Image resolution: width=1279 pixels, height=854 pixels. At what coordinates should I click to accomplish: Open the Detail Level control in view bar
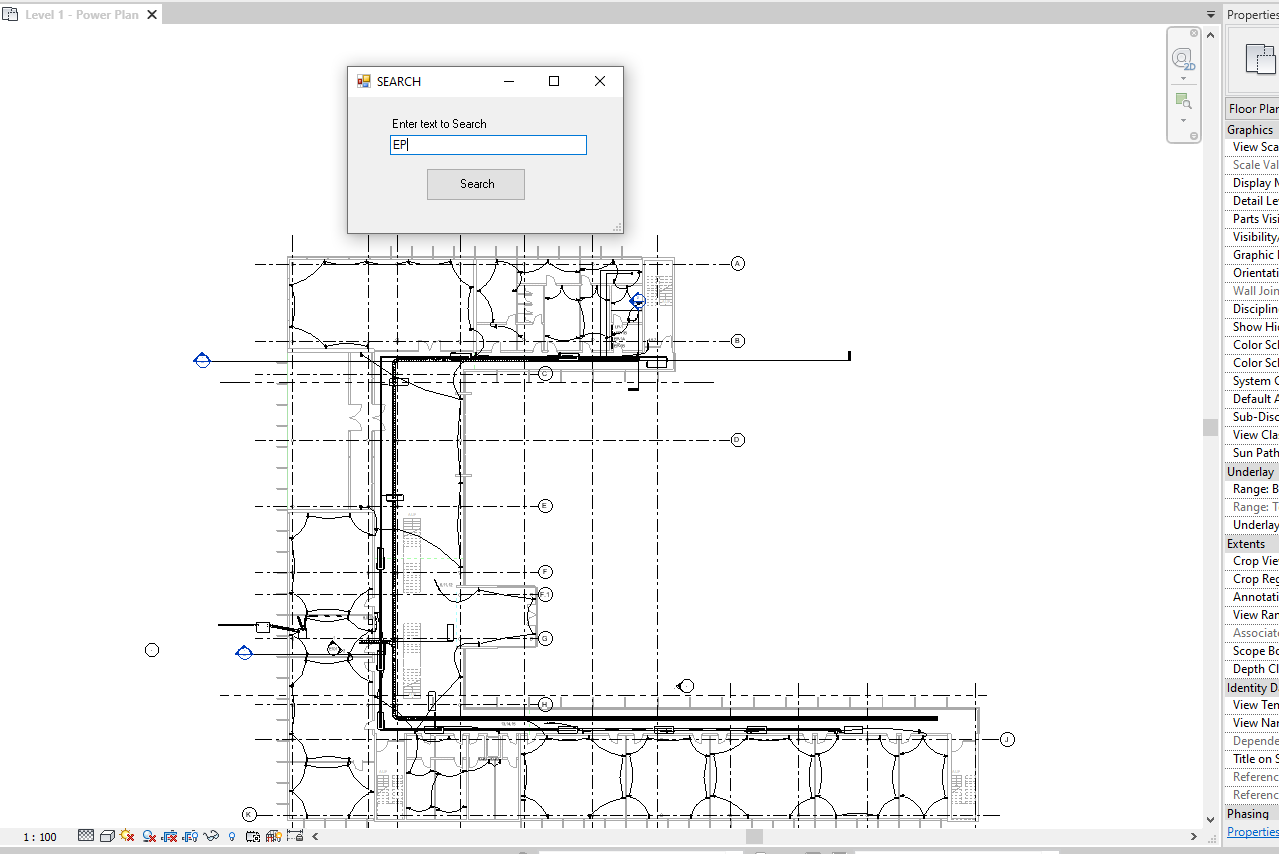tap(86, 836)
